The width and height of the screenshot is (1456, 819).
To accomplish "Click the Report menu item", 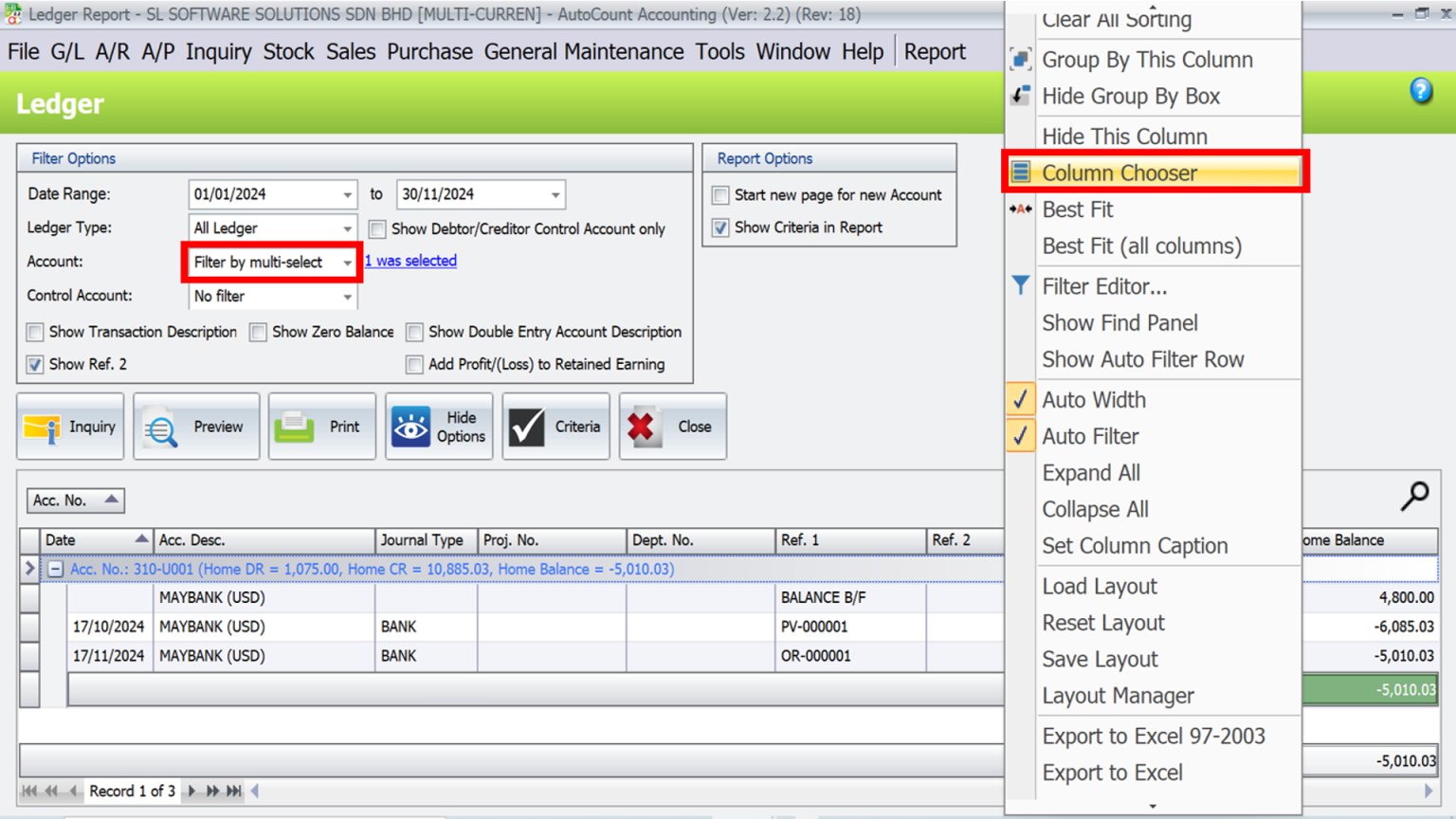I will click(935, 52).
